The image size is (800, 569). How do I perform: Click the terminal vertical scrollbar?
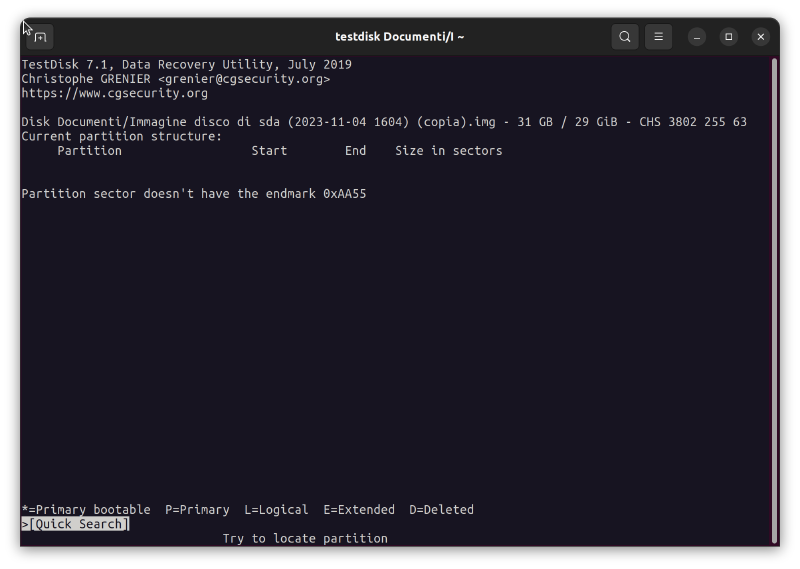pos(774,300)
